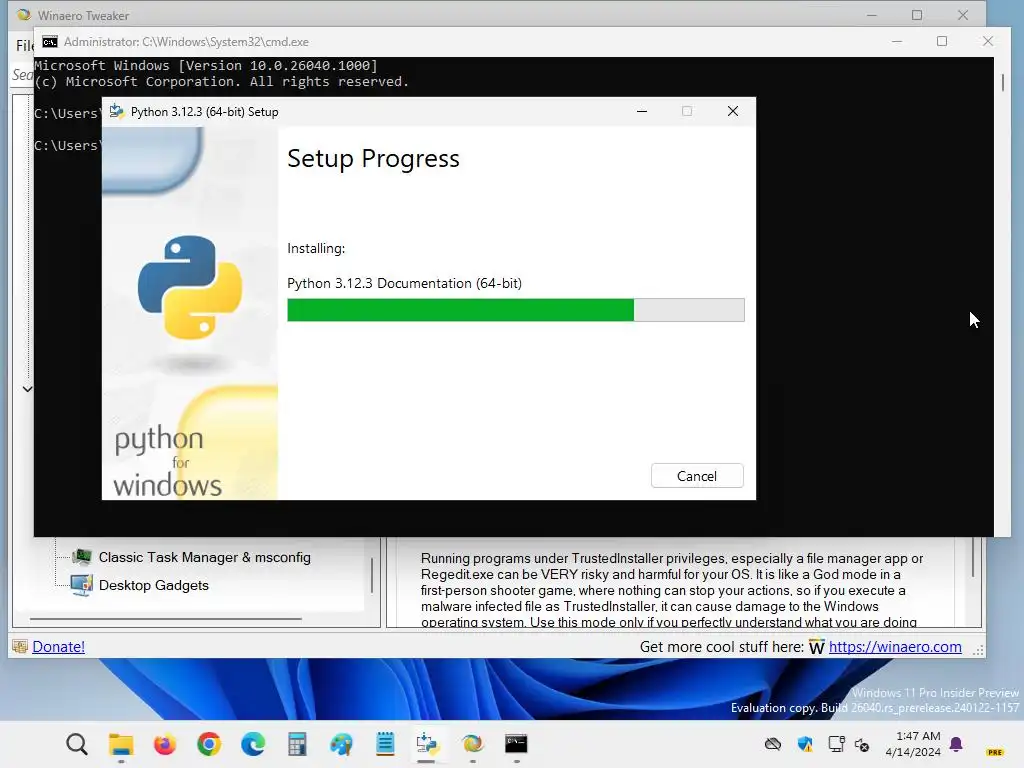The height and width of the screenshot is (768, 1024).
Task: Launch Microsoft Edge from the taskbar
Action: (x=253, y=744)
